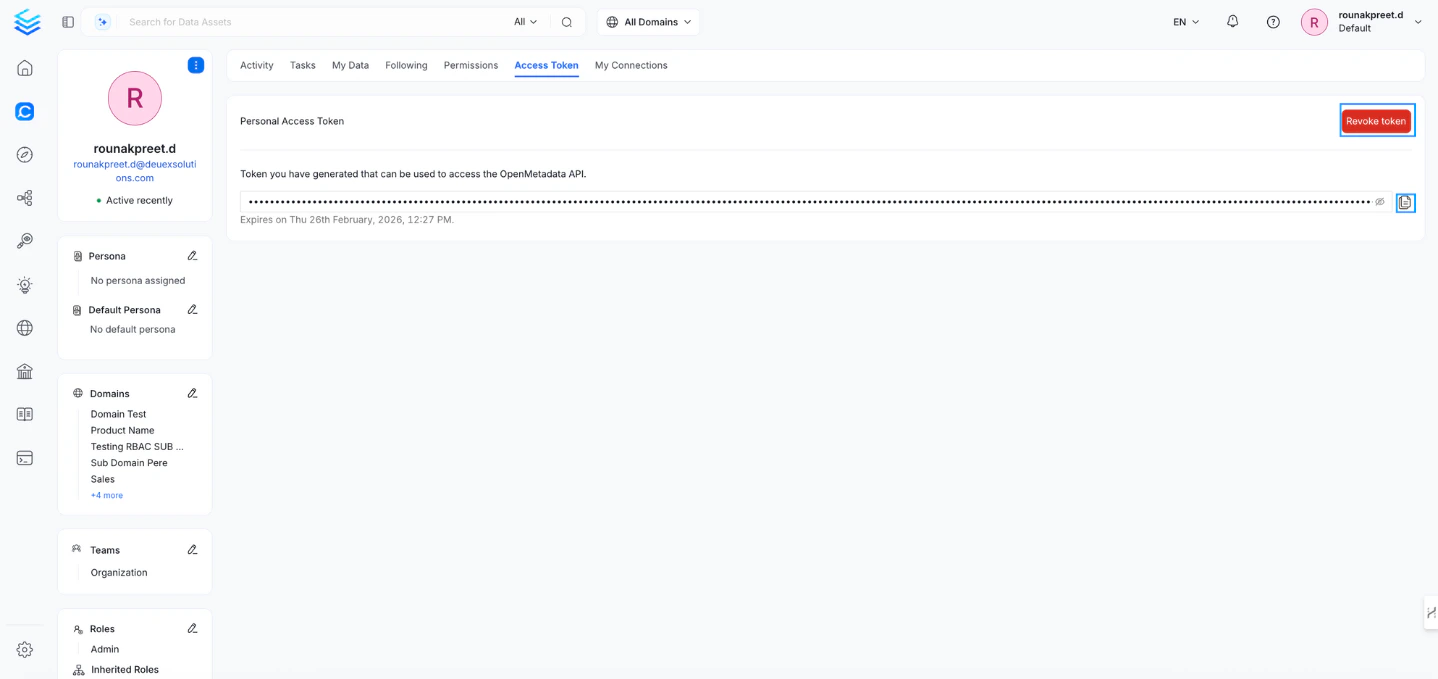Open the notifications bell
The height and width of the screenshot is (679, 1438).
(x=1232, y=21)
